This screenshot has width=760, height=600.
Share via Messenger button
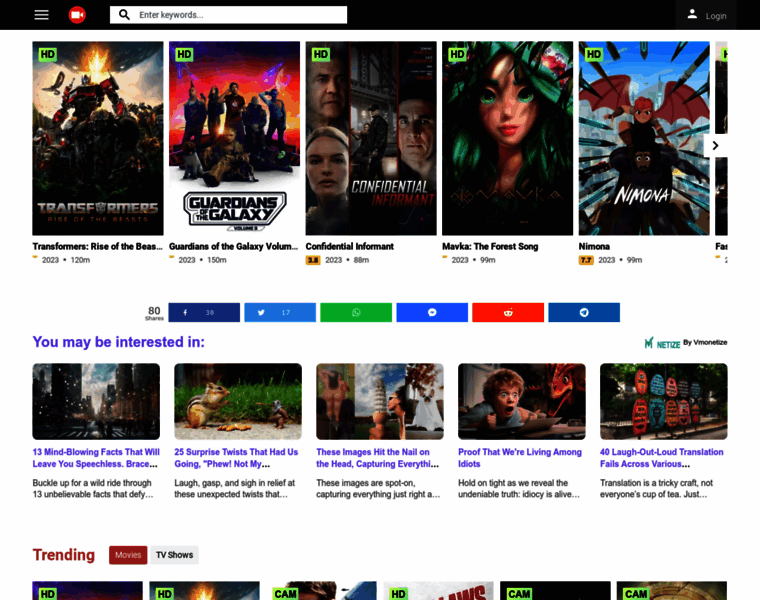(432, 313)
